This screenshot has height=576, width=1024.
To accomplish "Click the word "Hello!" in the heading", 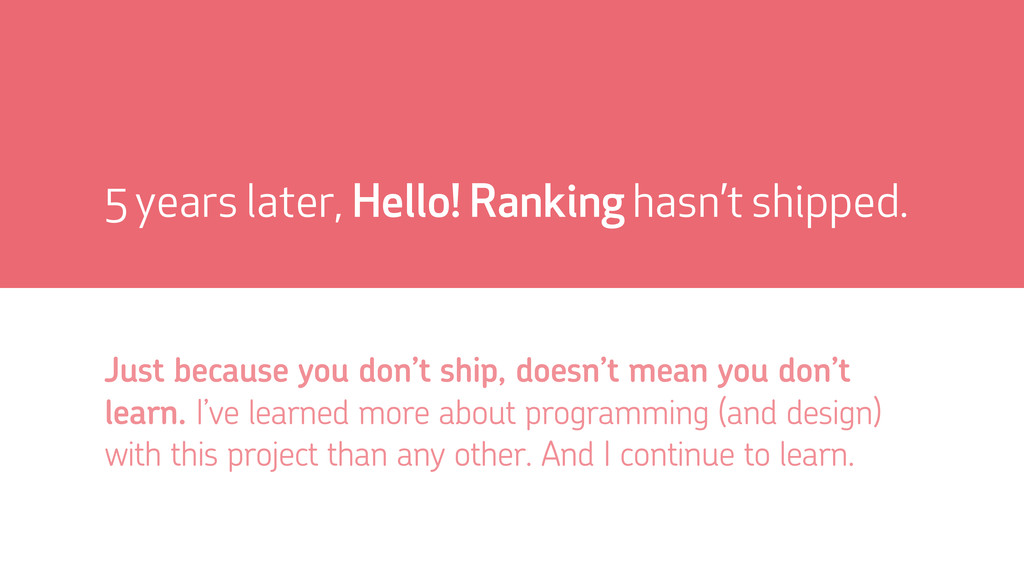I will pos(407,204).
